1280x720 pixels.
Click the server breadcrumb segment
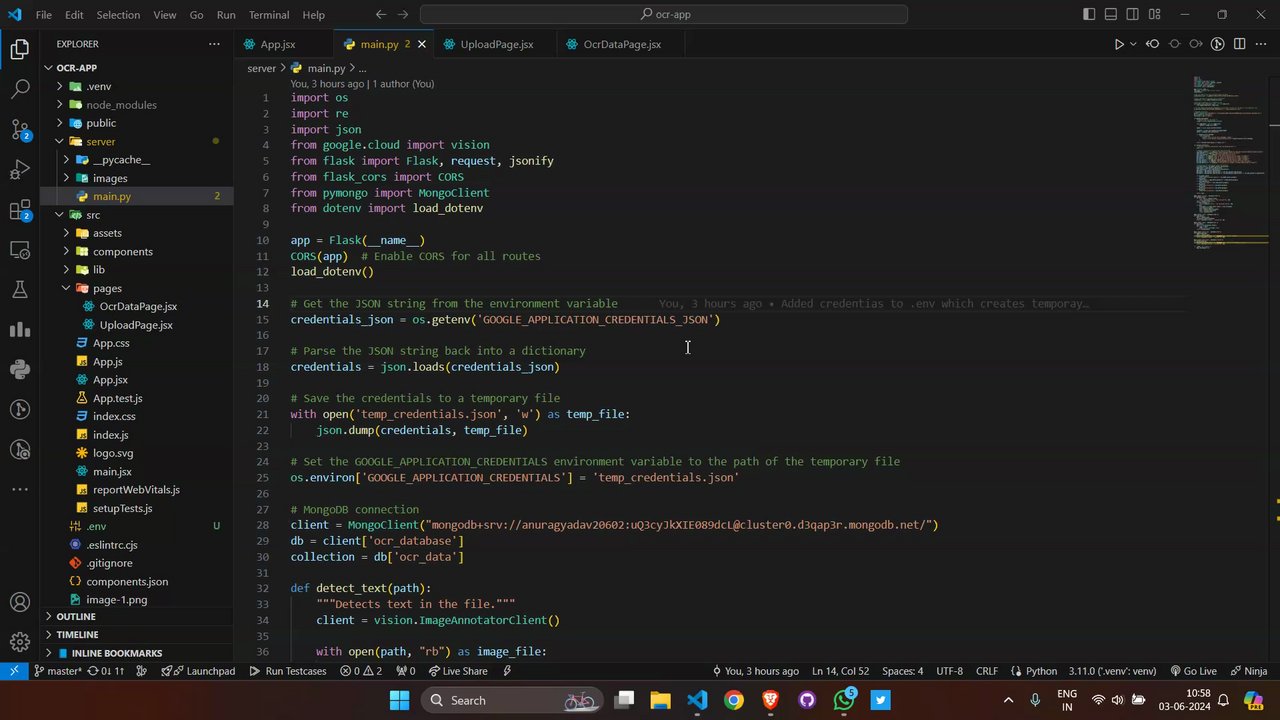click(x=261, y=68)
